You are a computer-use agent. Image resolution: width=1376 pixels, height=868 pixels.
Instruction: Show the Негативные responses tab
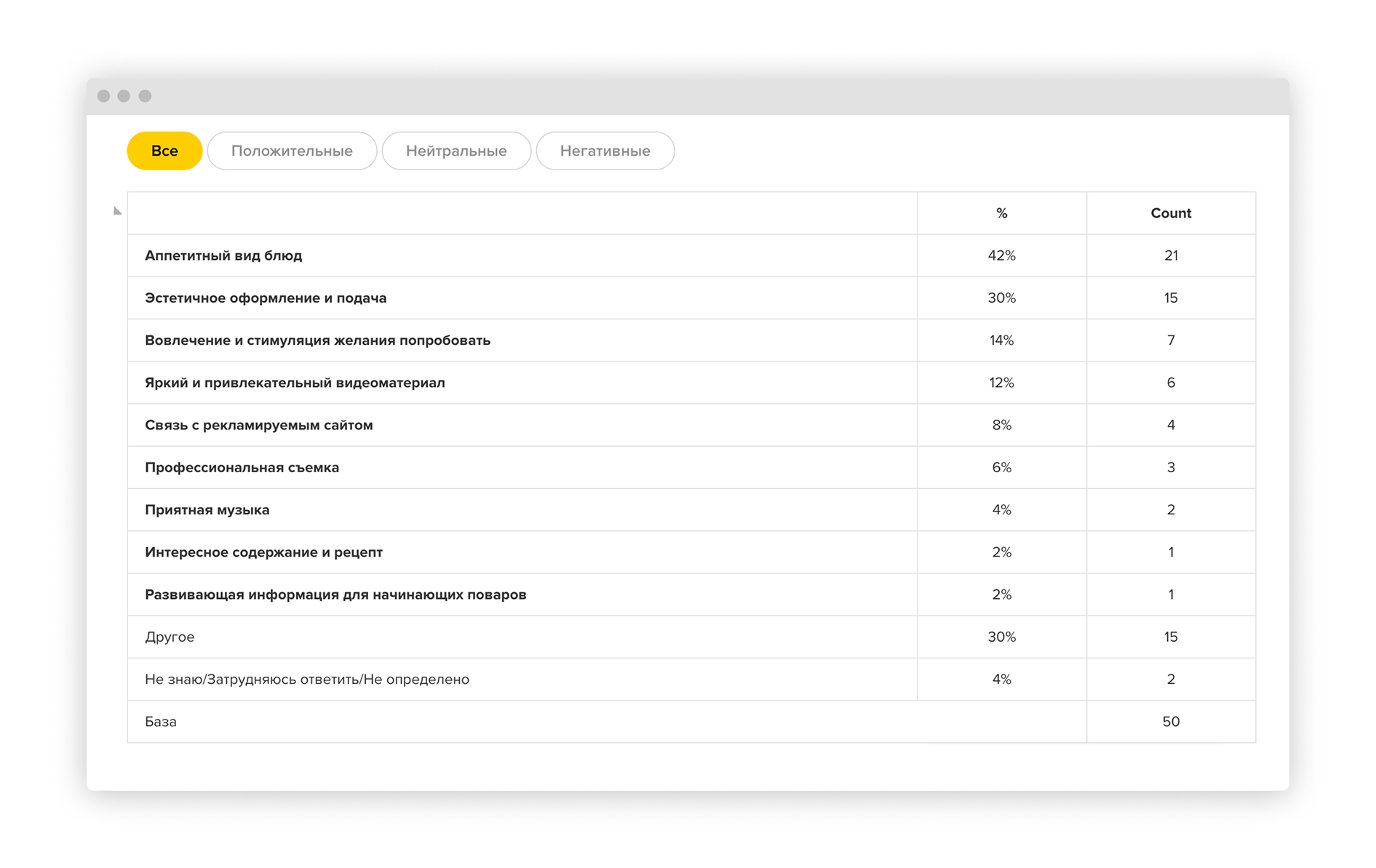click(605, 151)
